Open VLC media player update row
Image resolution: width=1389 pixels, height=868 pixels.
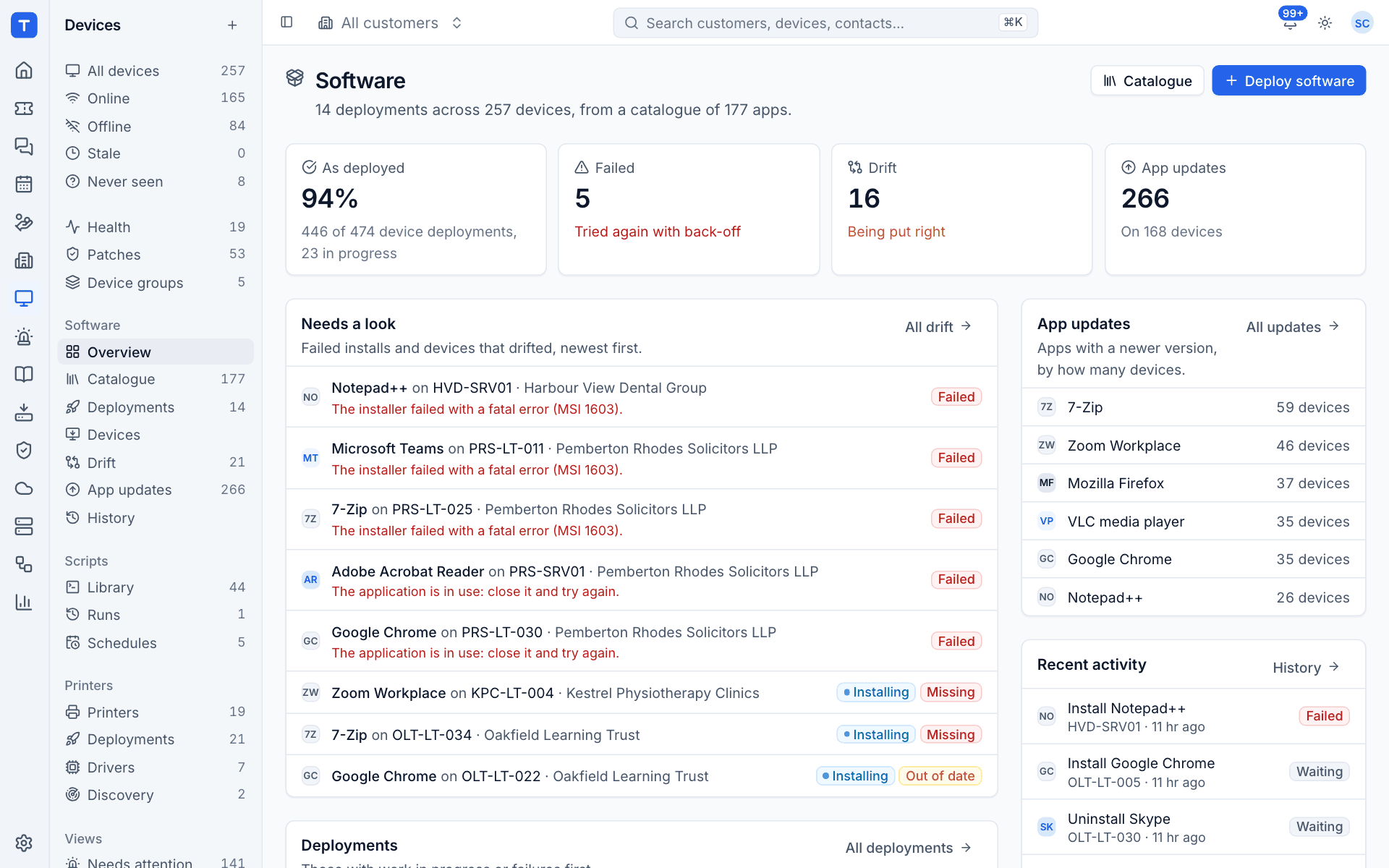pos(1193,522)
